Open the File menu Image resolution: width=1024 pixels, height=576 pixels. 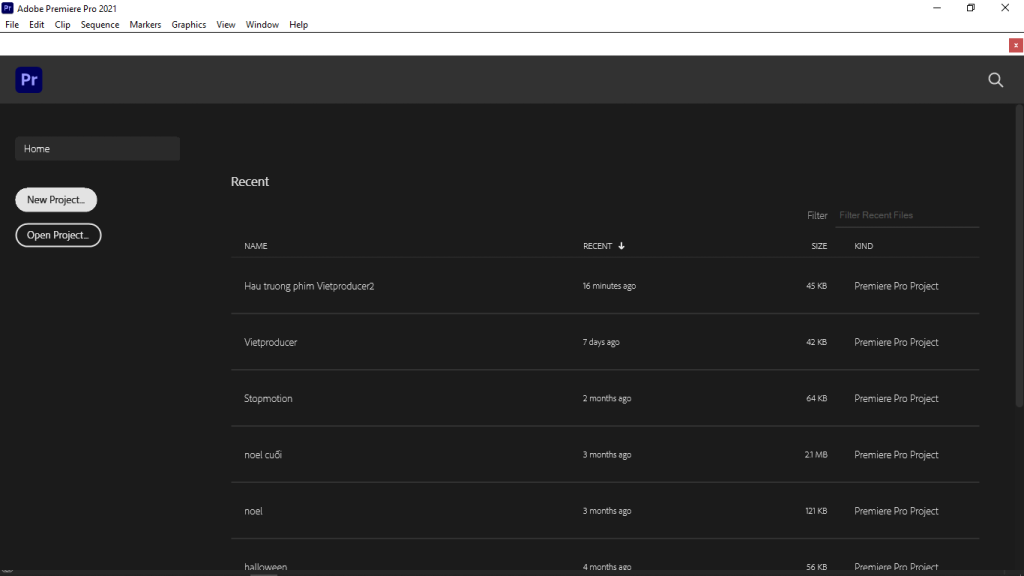12,24
